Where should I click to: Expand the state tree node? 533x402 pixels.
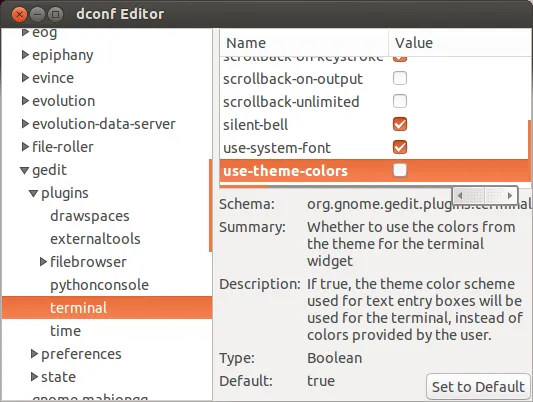click(34, 377)
